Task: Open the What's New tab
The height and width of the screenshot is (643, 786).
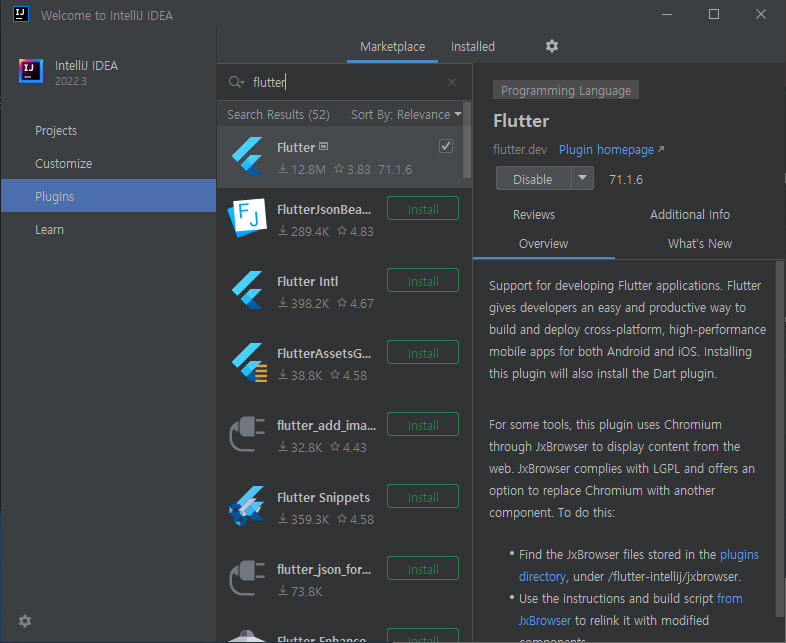Action: (700, 244)
